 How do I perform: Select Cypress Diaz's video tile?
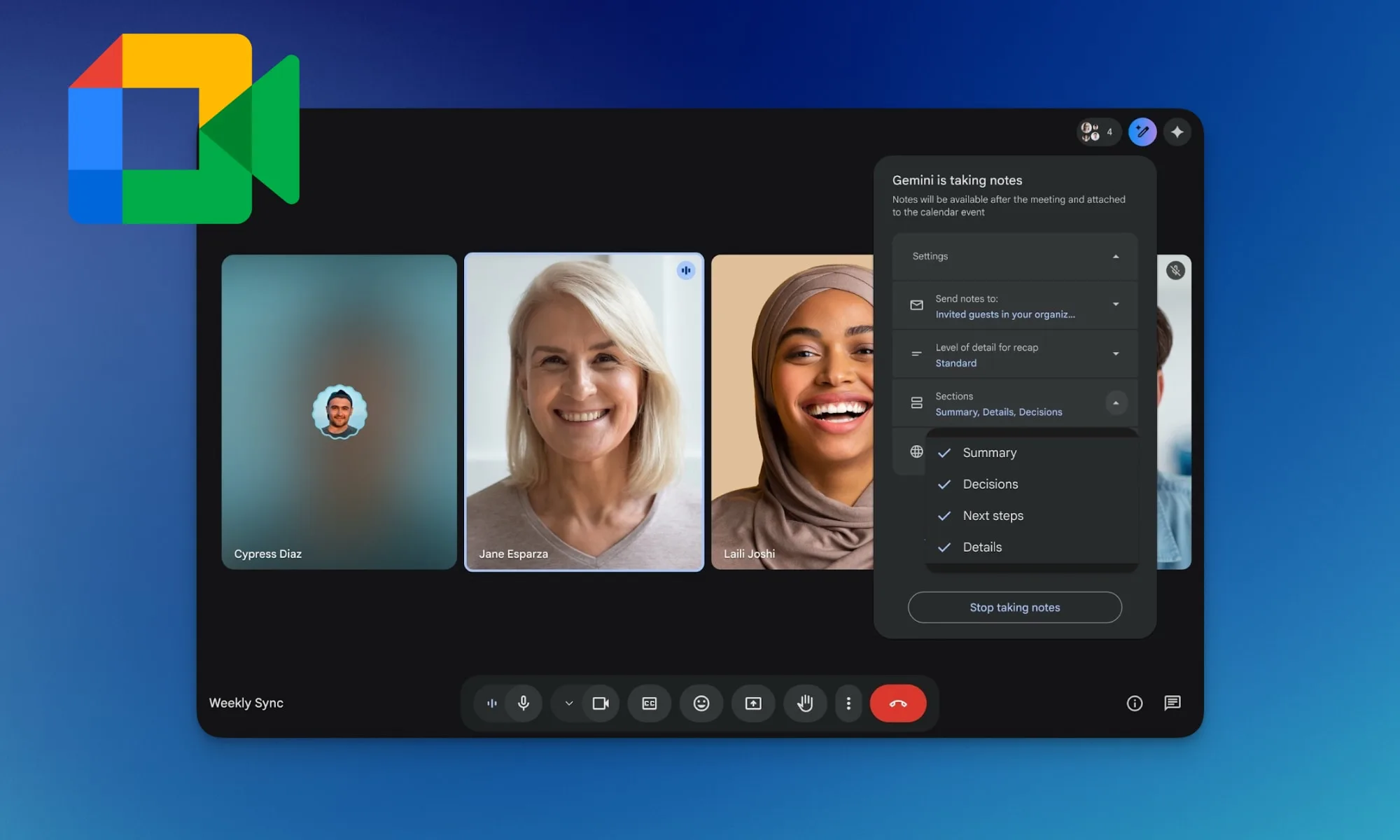[339, 412]
